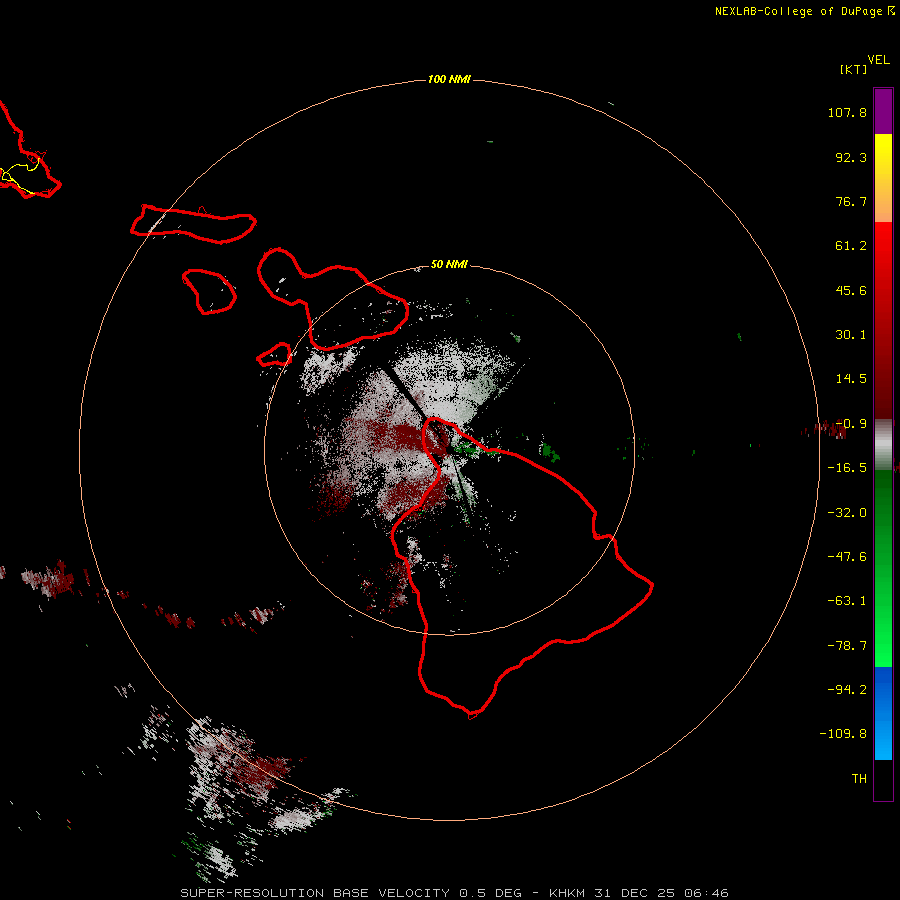Click the 45.6 legend value
This screenshot has height=900, width=900.
(x=851, y=290)
